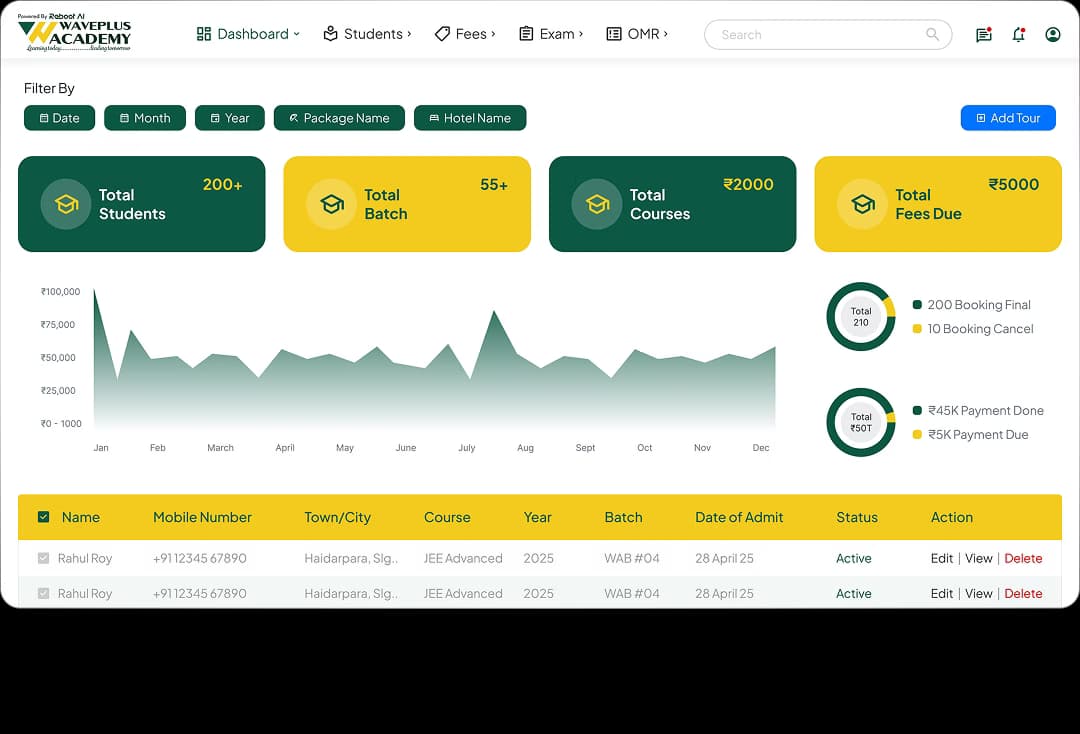1080x734 pixels.
Task: Delete the first Rahul Roy record
Action: pyautogui.click(x=1023, y=558)
